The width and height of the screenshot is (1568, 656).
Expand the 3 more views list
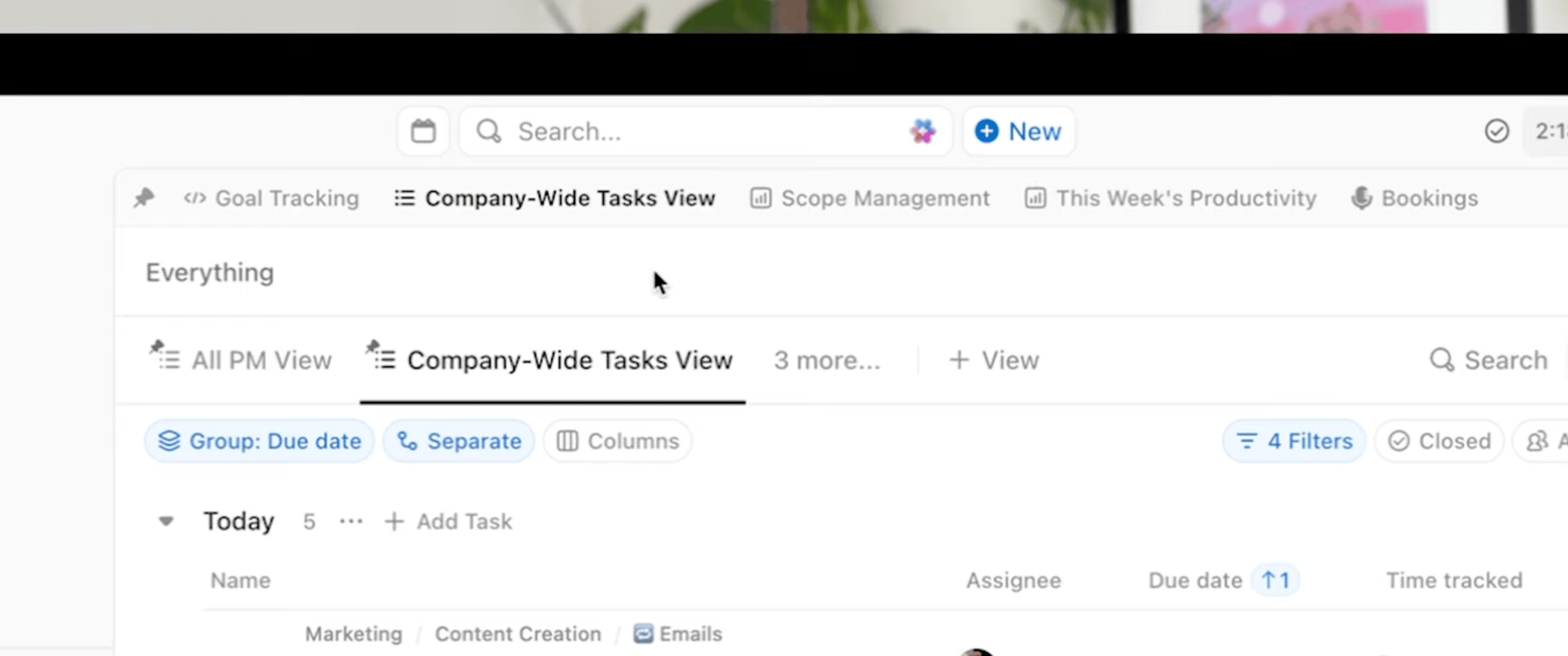[x=827, y=360]
